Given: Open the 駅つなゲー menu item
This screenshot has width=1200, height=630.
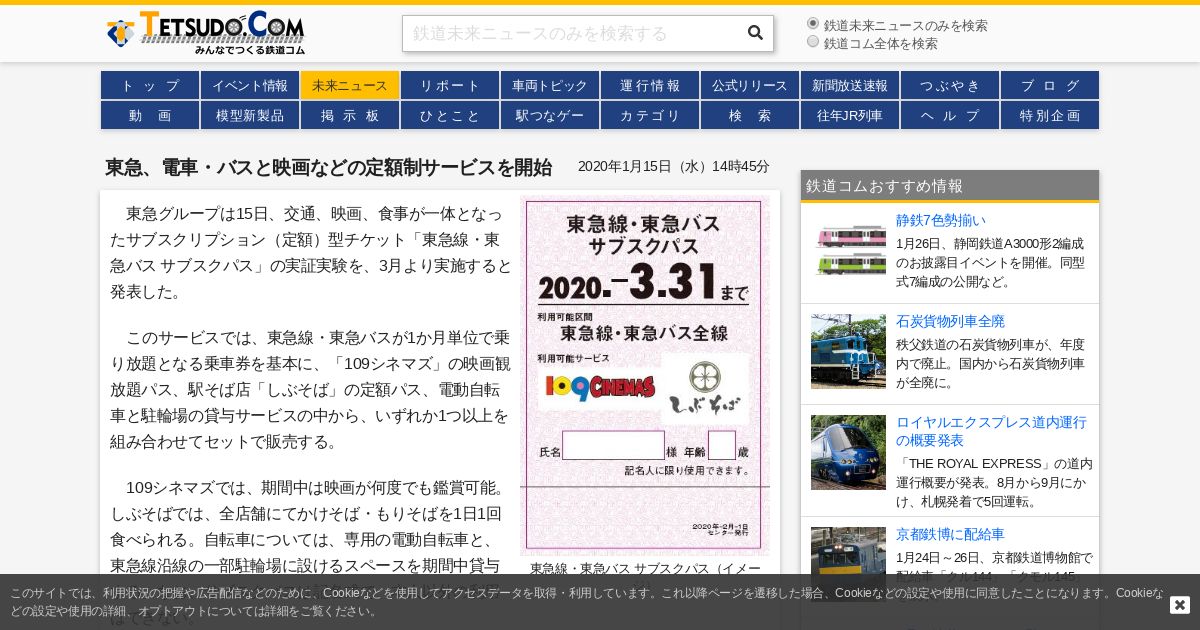Looking at the screenshot, I should (550, 115).
